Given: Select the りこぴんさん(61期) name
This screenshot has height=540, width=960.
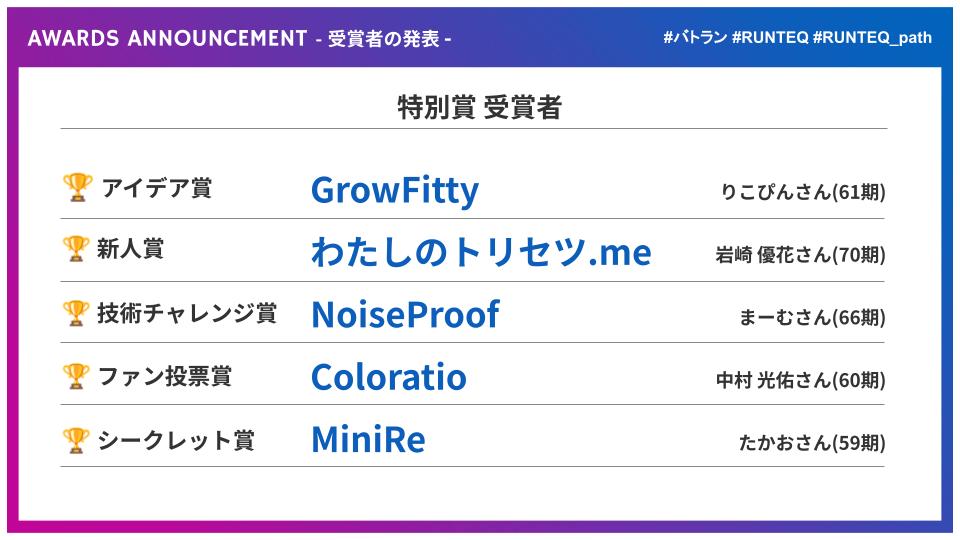Looking at the screenshot, I should [x=803, y=192].
